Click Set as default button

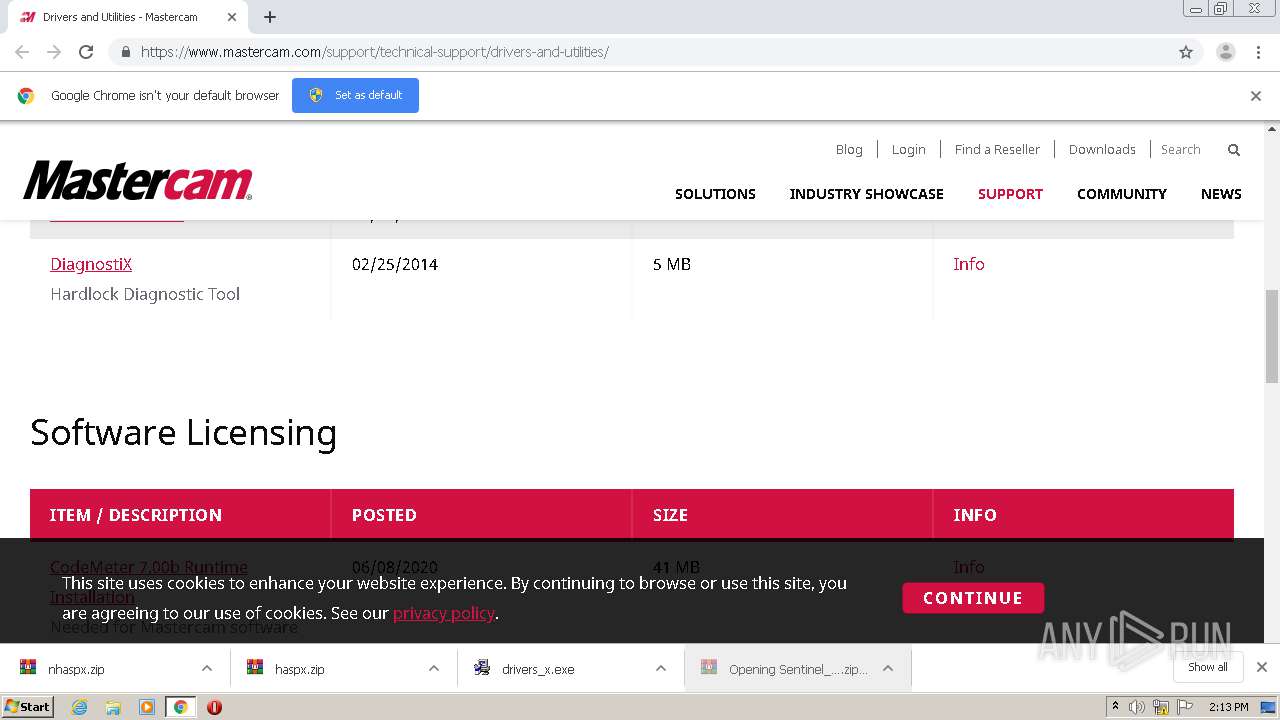(x=355, y=95)
